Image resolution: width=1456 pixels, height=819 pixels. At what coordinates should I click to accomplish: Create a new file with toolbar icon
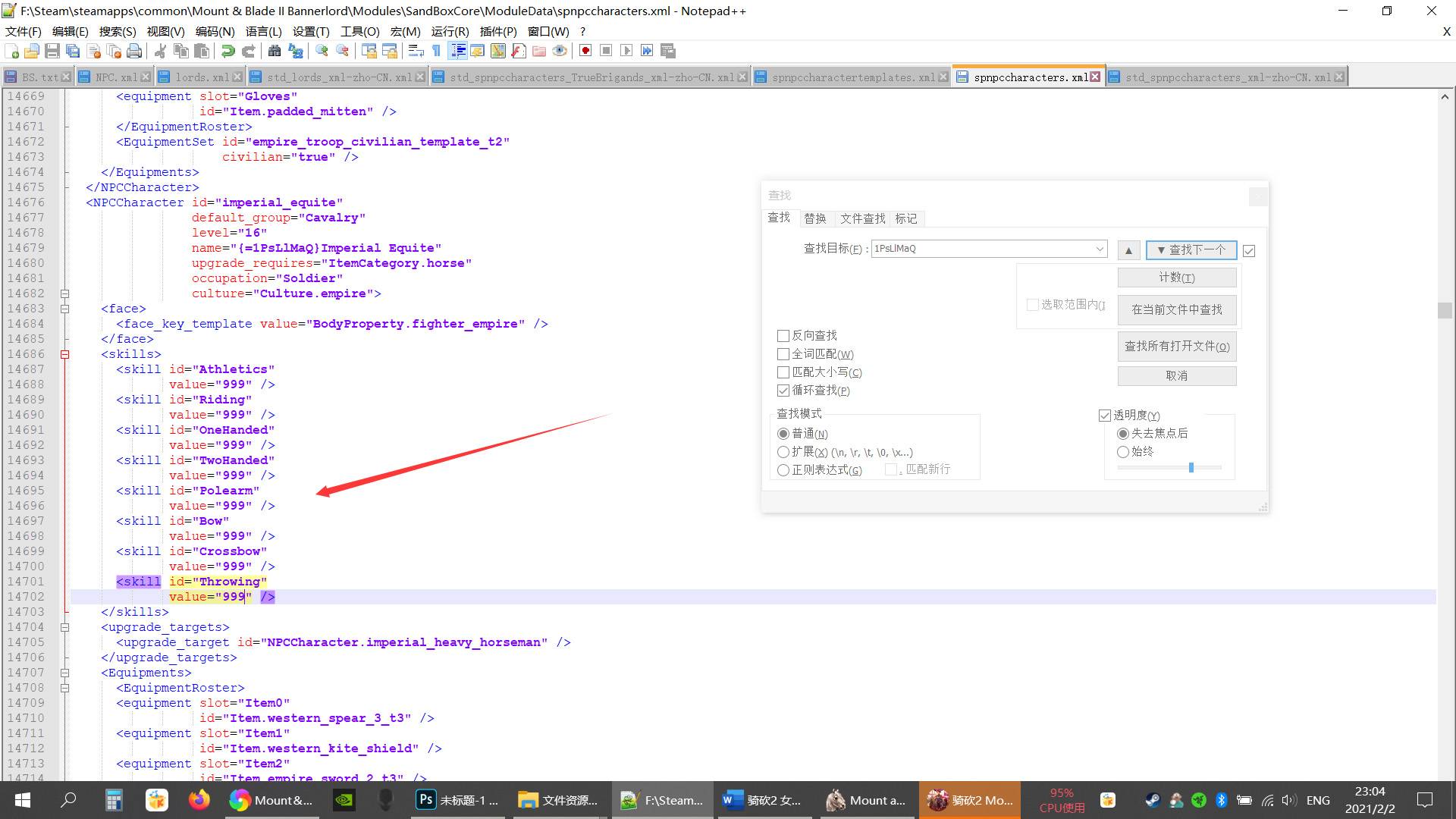[12, 51]
